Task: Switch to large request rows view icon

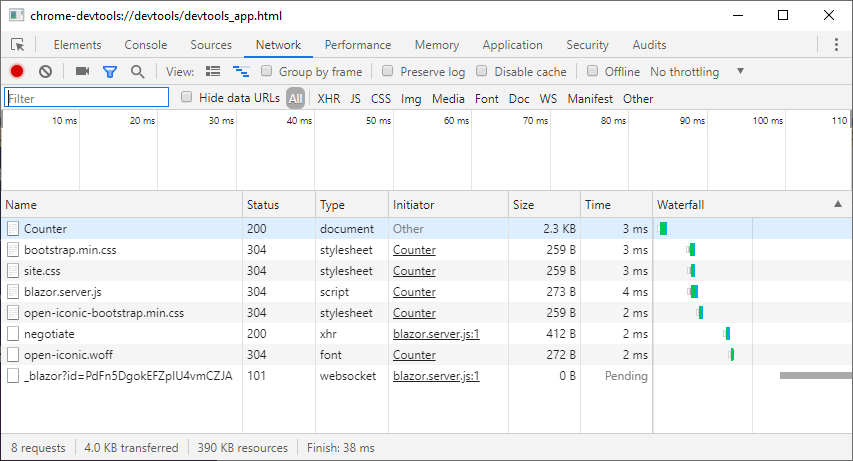Action: tap(212, 72)
